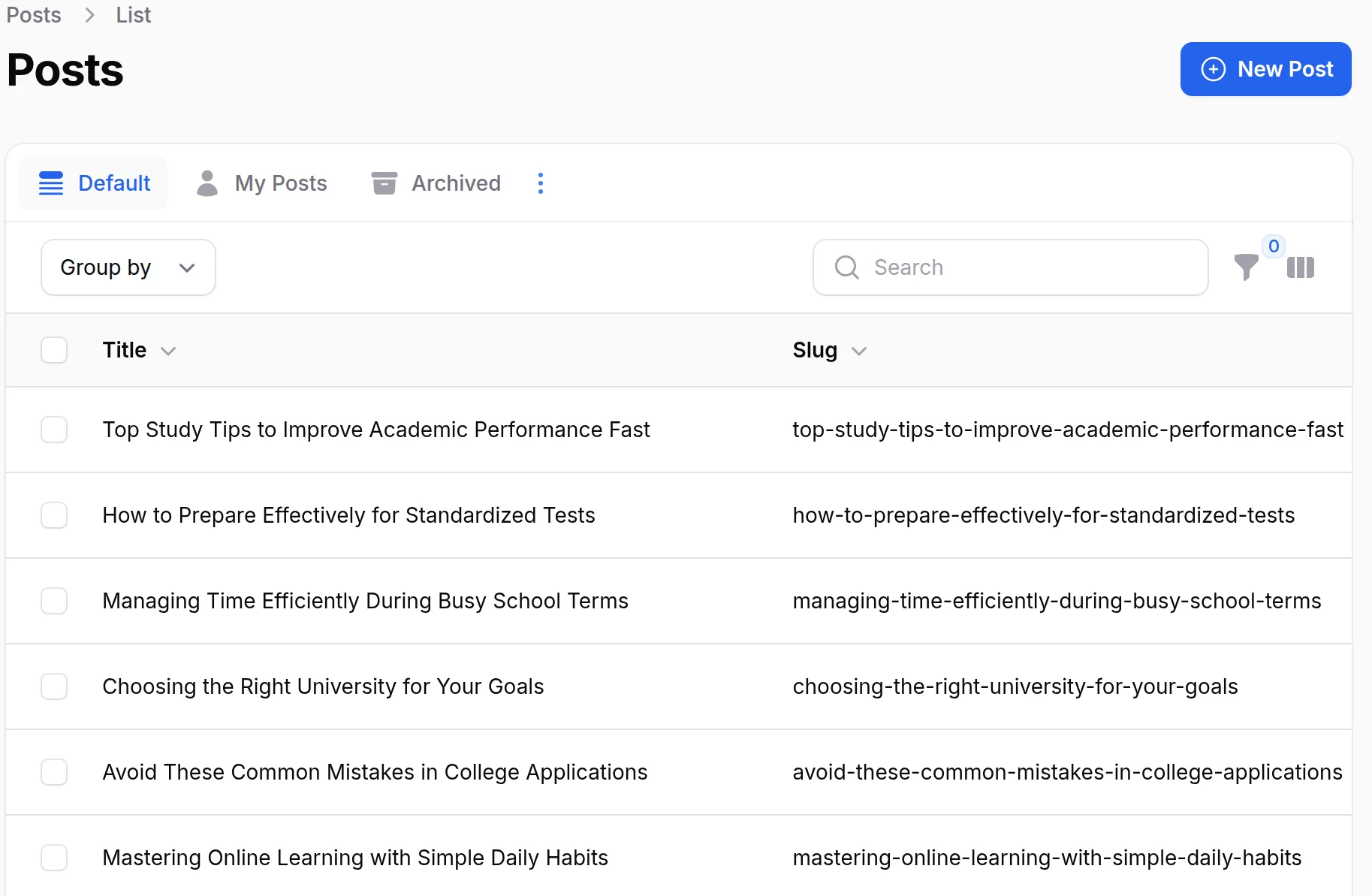
Task: Open post Top Study Tips to Improve Academic Performance Fast
Action: pos(376,430)
